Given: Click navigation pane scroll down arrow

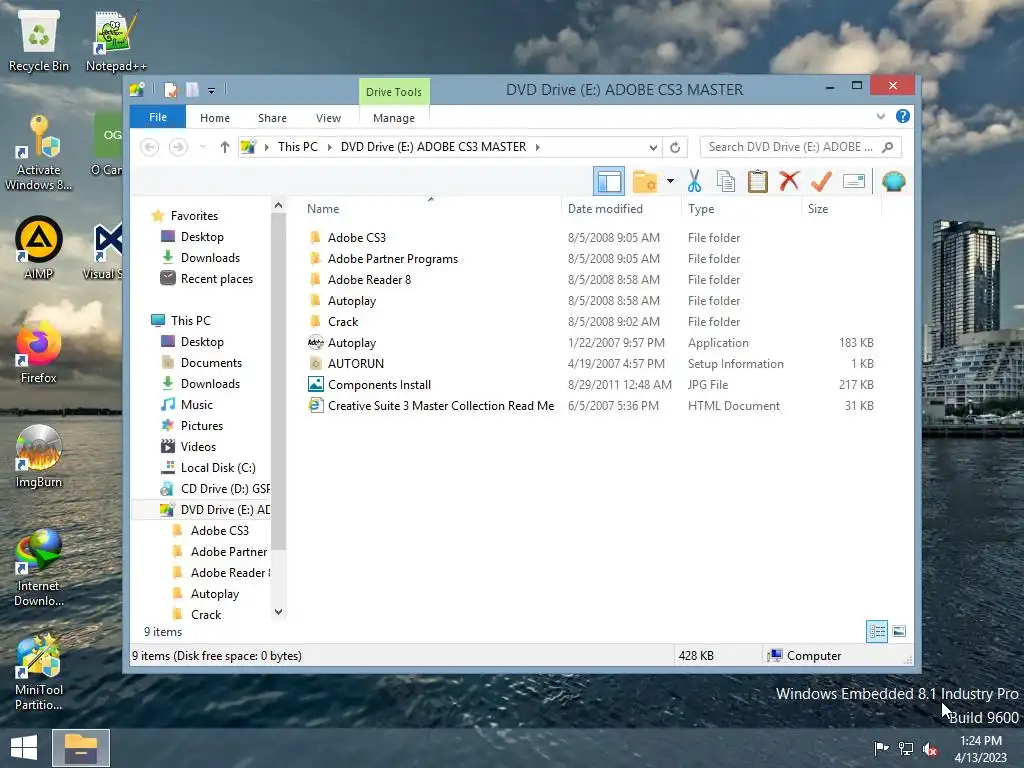Looking at the screenshot, I should coord(278,612).
